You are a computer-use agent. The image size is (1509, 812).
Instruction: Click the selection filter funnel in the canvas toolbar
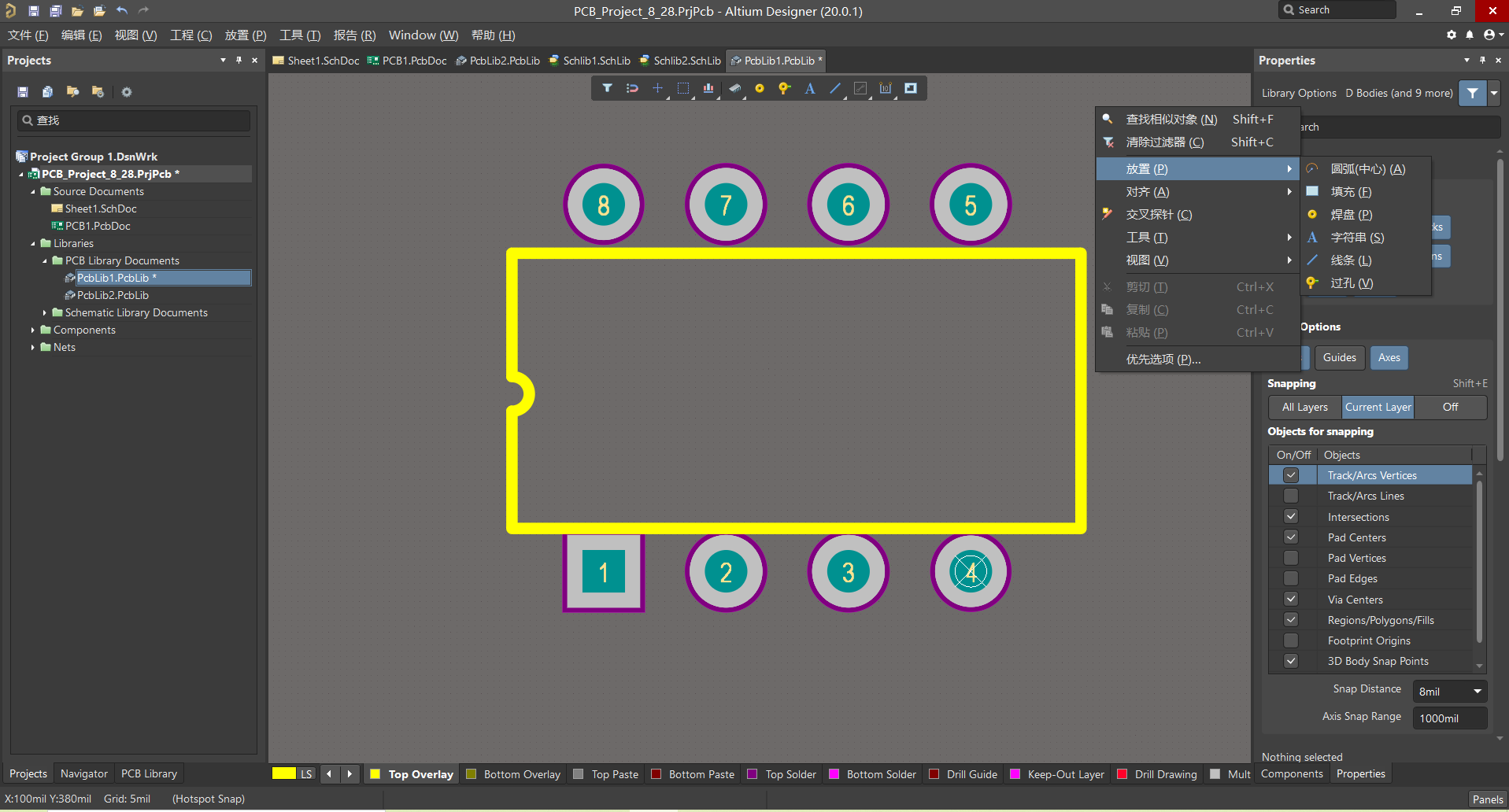click(607, 88)
